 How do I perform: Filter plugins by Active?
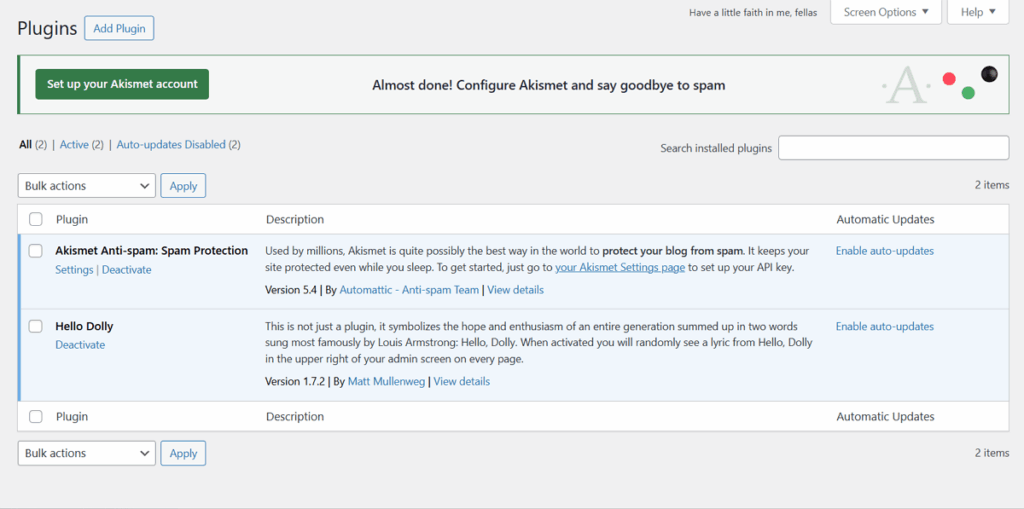point(74,145)
